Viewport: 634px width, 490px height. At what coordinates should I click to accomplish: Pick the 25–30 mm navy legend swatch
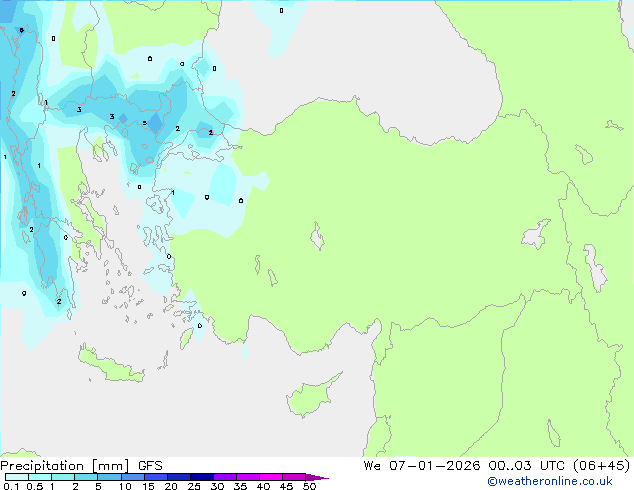(202, 477)
